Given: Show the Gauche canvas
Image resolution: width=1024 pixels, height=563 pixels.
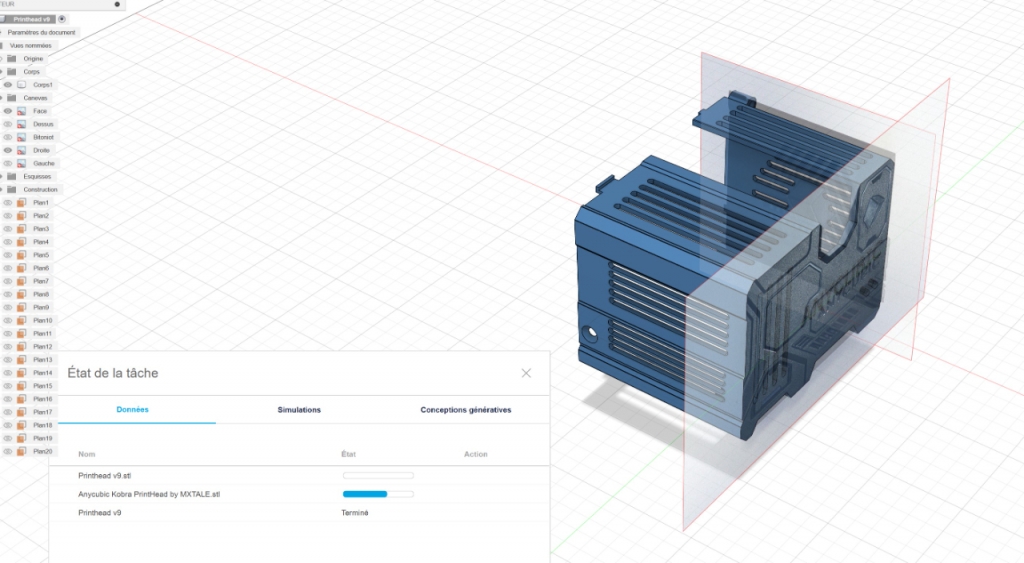Looking at the screenshot, I should 8,163.
